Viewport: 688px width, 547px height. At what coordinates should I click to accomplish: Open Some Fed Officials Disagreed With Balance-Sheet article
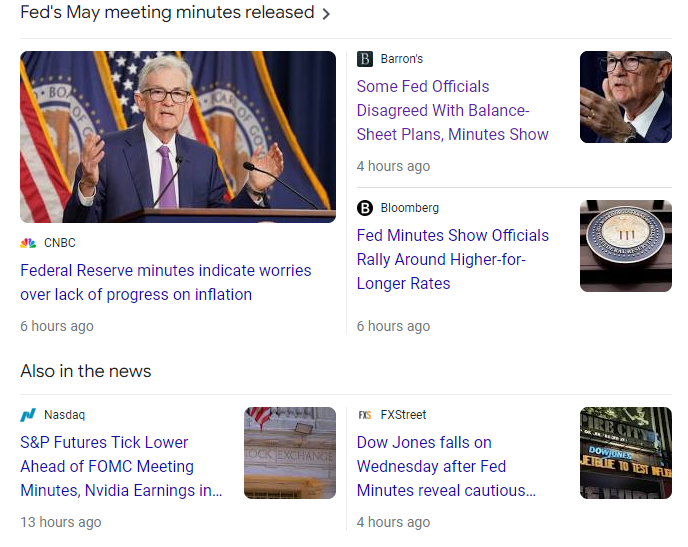point(452,111)
